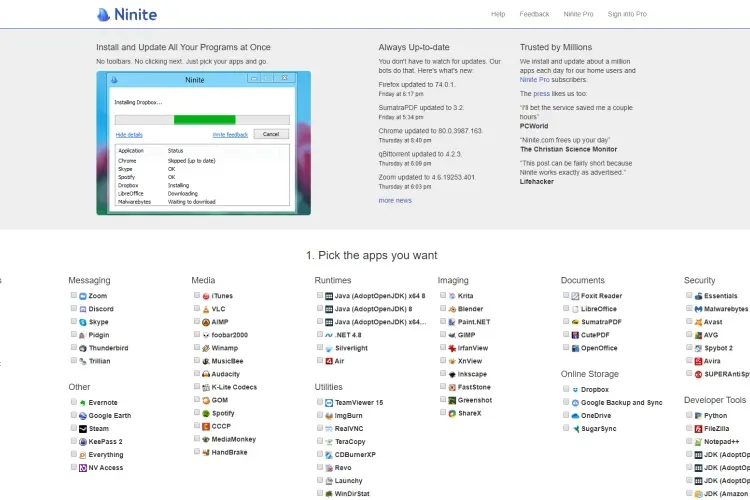Click the Audacity headphones icon
This screenshot has width=750, height=500.
point(206,374)
